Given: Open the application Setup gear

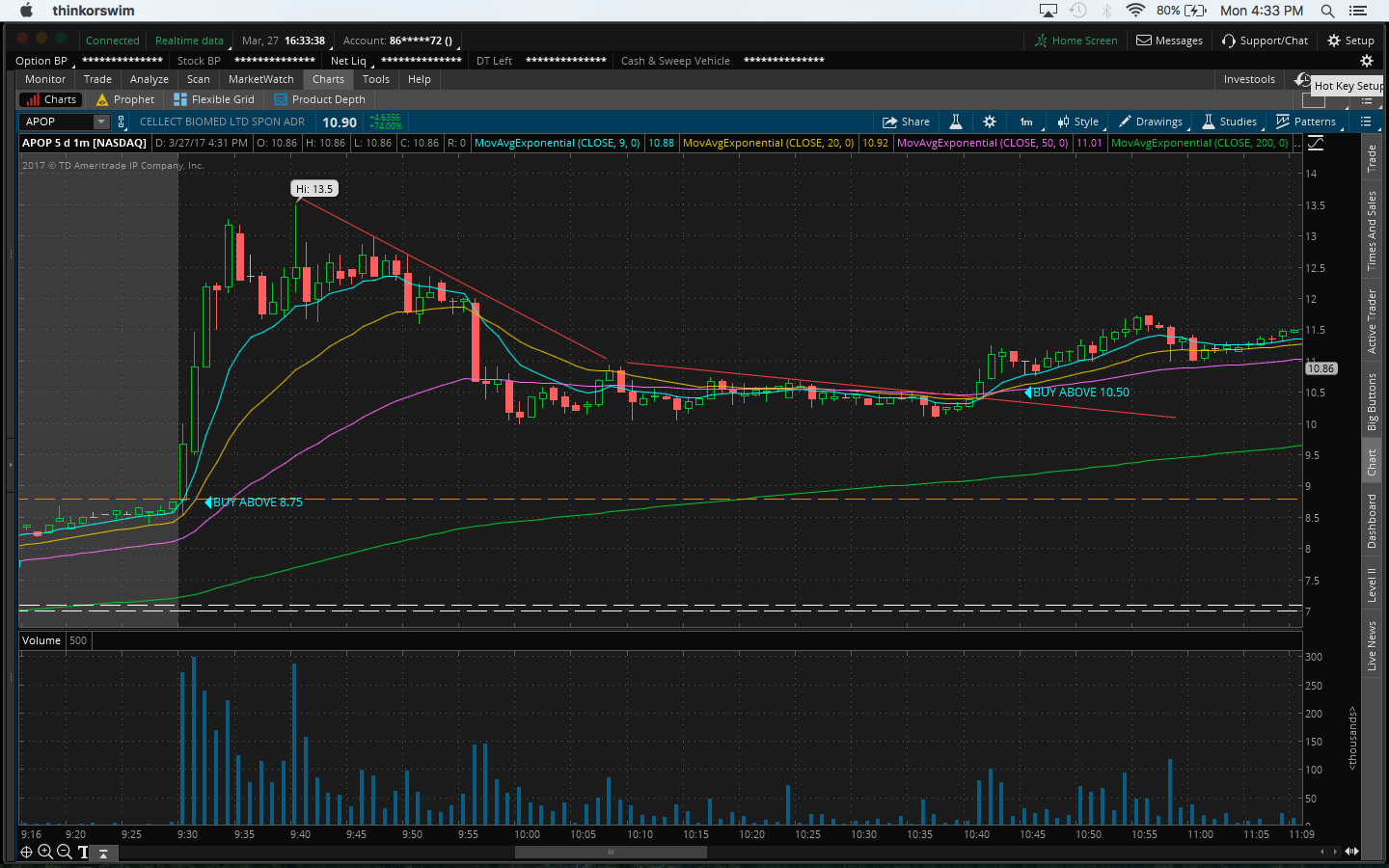Looking at the screenshot, I should pos(1350,41).
